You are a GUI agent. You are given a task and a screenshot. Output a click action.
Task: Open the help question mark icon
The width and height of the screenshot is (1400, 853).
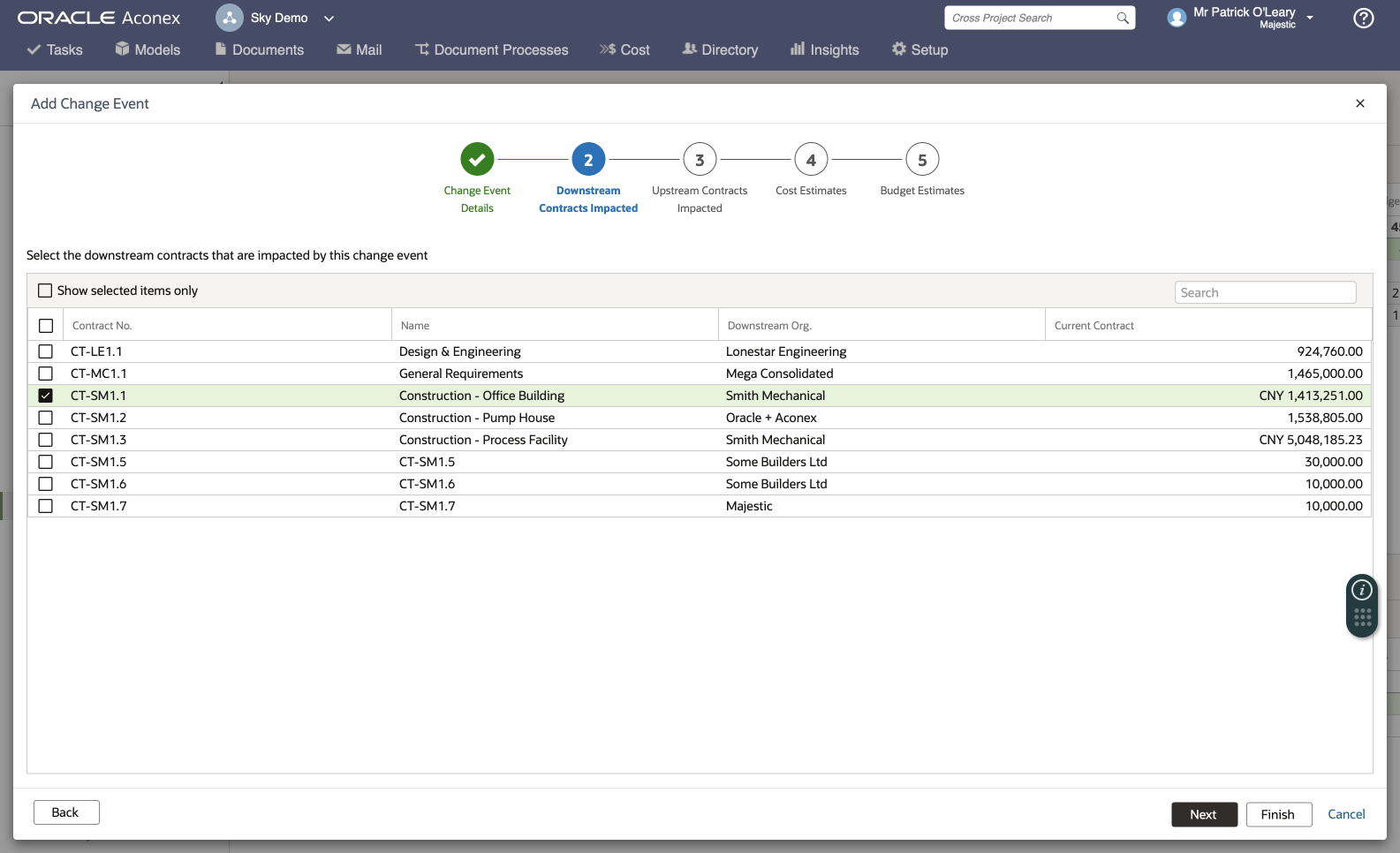(x=1364, y=18)
